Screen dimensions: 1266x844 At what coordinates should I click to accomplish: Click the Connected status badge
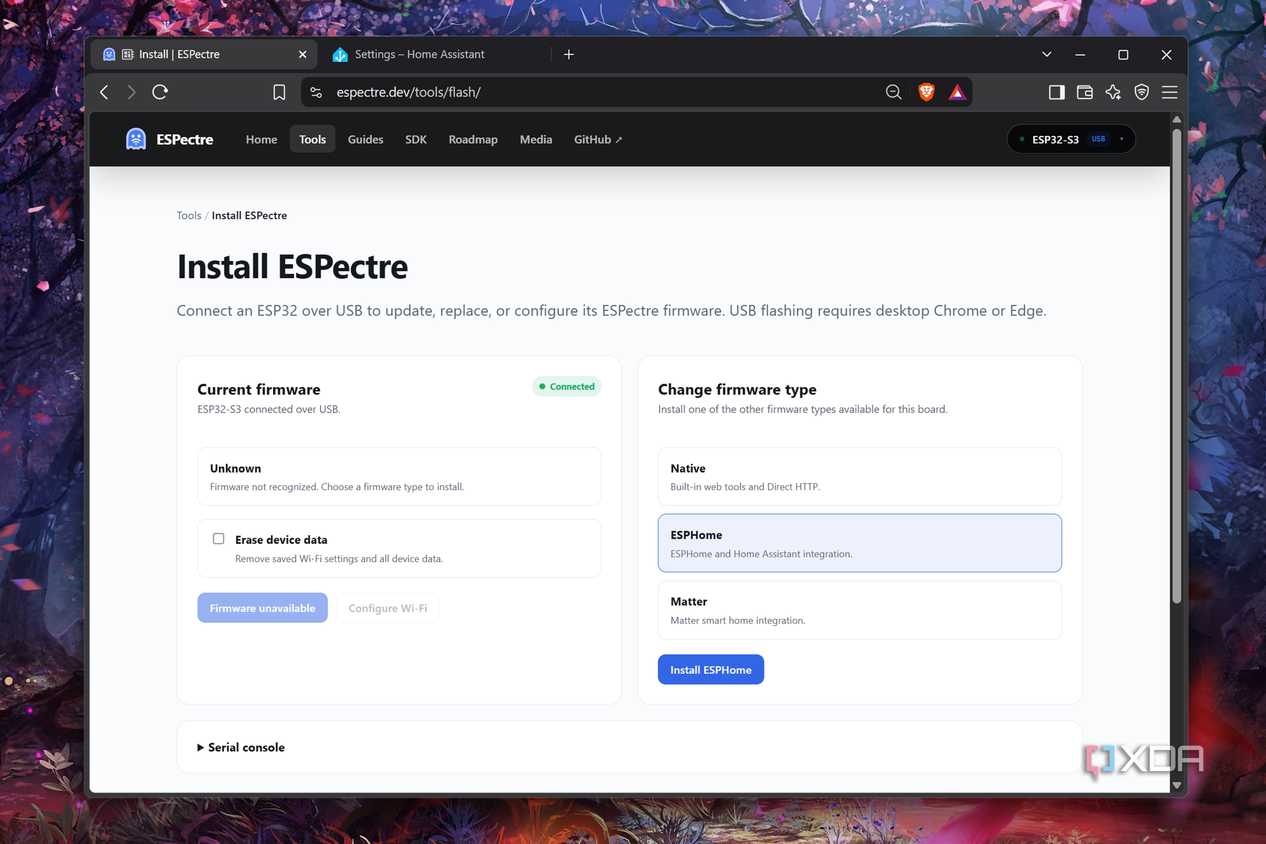567,386
